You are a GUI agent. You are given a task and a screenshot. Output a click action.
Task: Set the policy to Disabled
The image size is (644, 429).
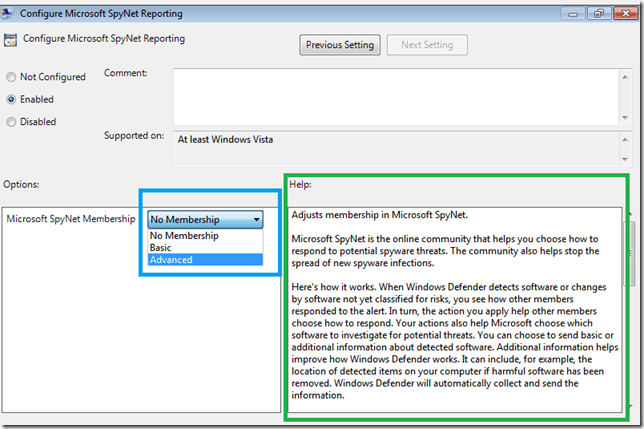point(11,123)
